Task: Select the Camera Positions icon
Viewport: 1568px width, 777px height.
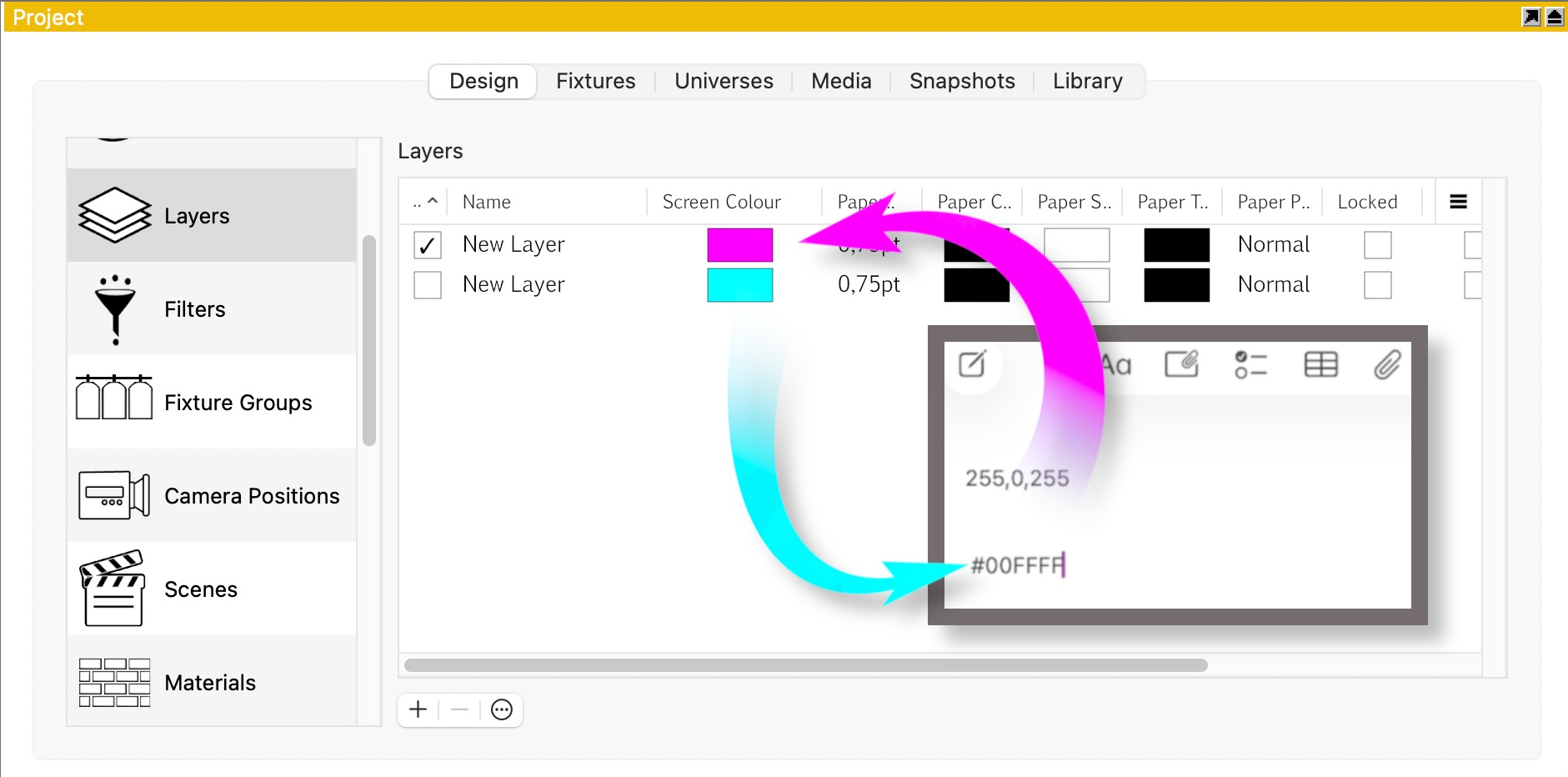Action: [114, 495]
